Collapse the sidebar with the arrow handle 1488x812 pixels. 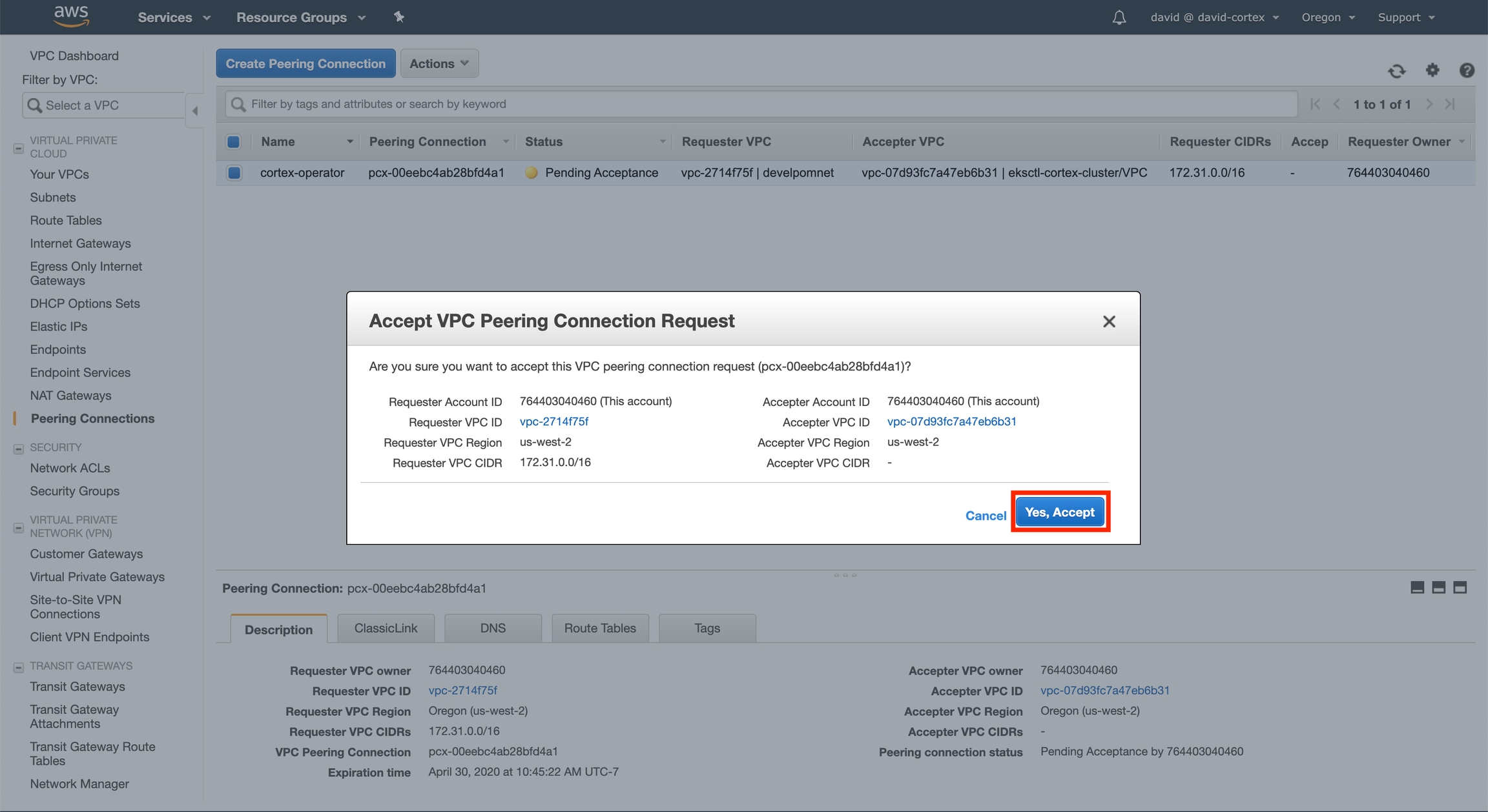[194, 110]
